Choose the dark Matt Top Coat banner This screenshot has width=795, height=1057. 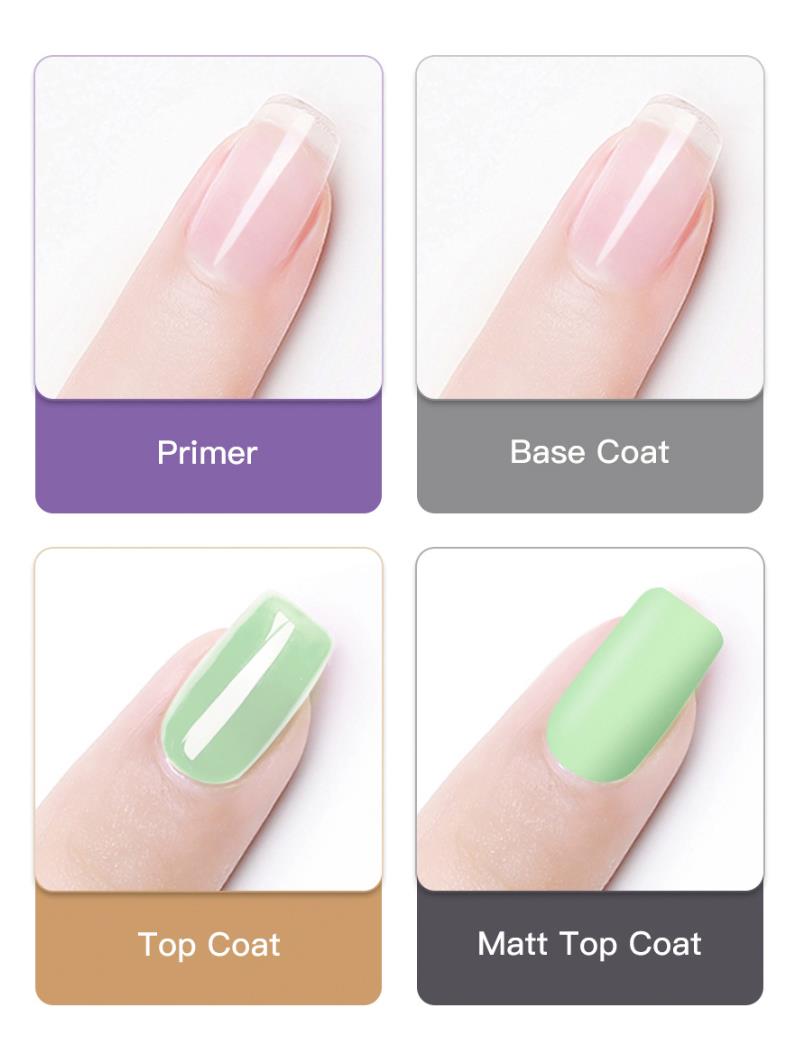[590, 947]
